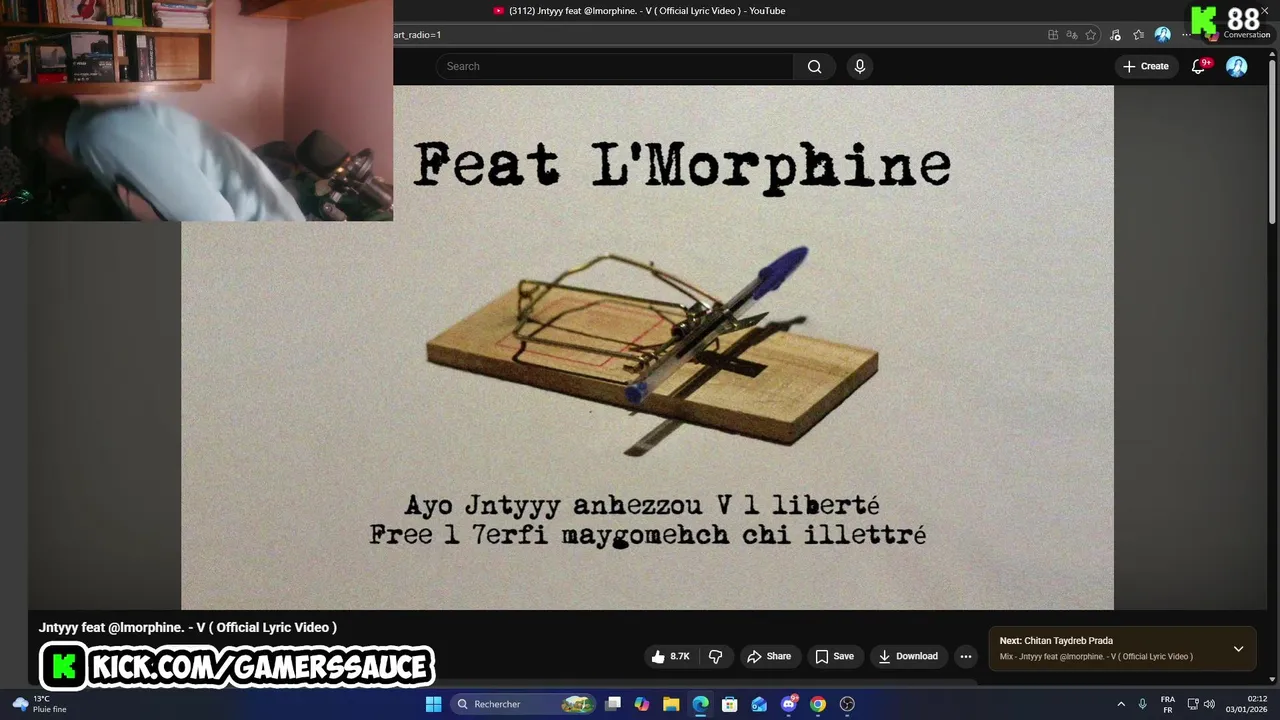1280x720 pixels.
Task: Open the browser profile avatar
Action: pyautogui.click(x=1162, y=35)
